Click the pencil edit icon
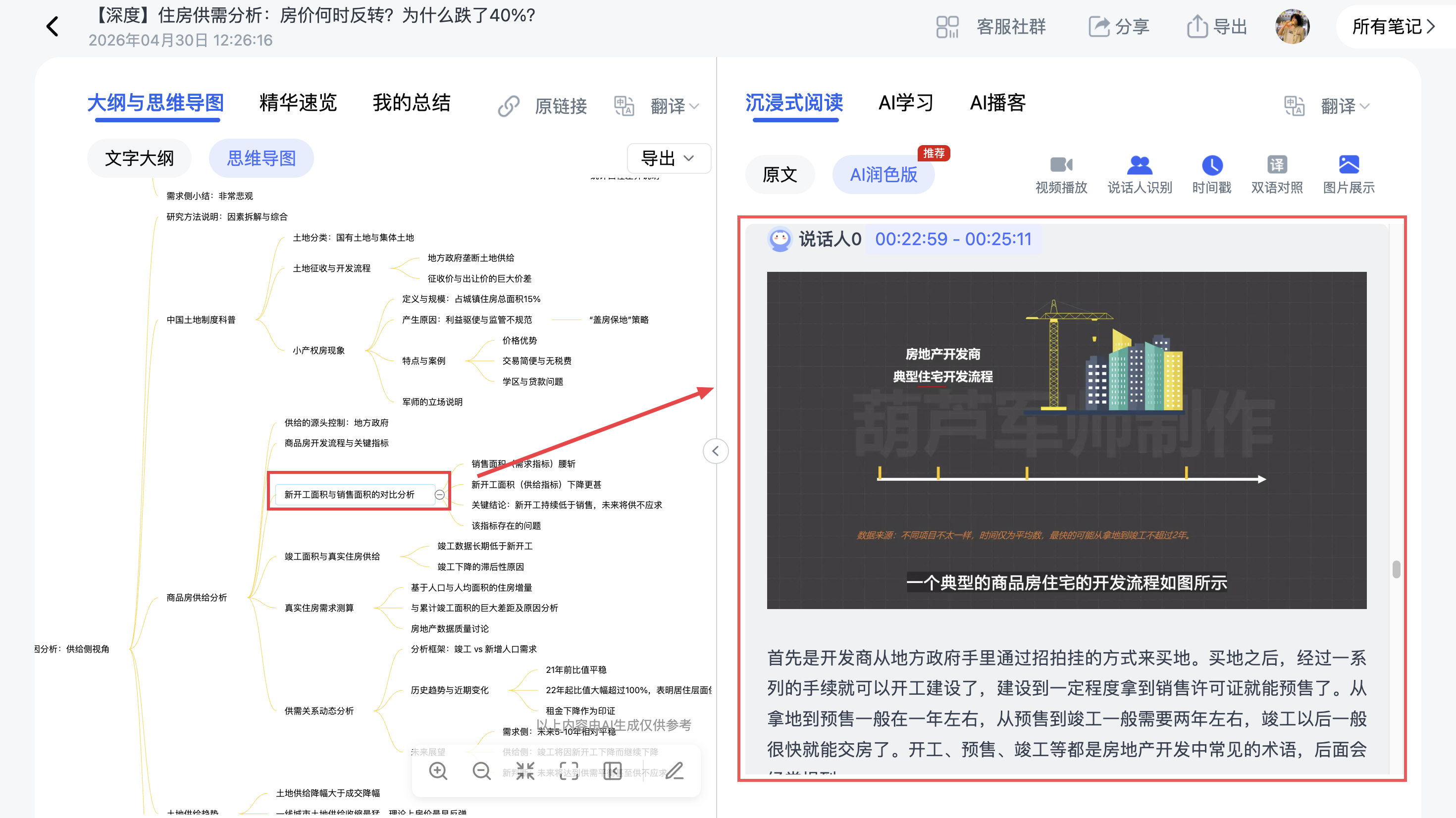 pos(675,771)
